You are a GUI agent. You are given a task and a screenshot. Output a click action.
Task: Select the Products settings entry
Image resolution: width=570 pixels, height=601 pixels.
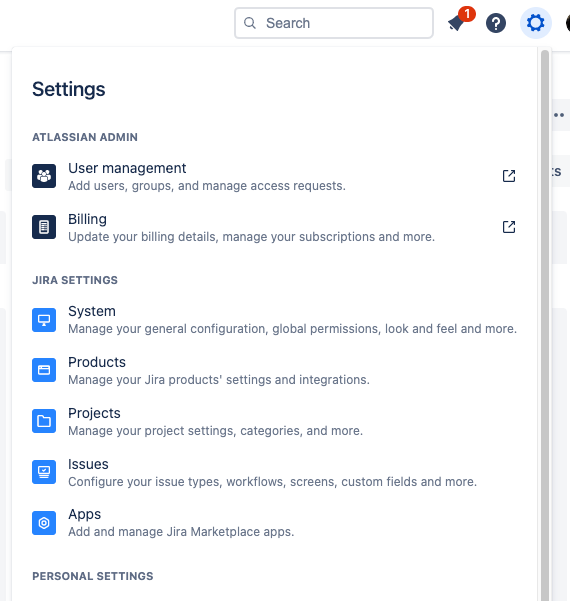pyautogui.click(x=274, y=371)
